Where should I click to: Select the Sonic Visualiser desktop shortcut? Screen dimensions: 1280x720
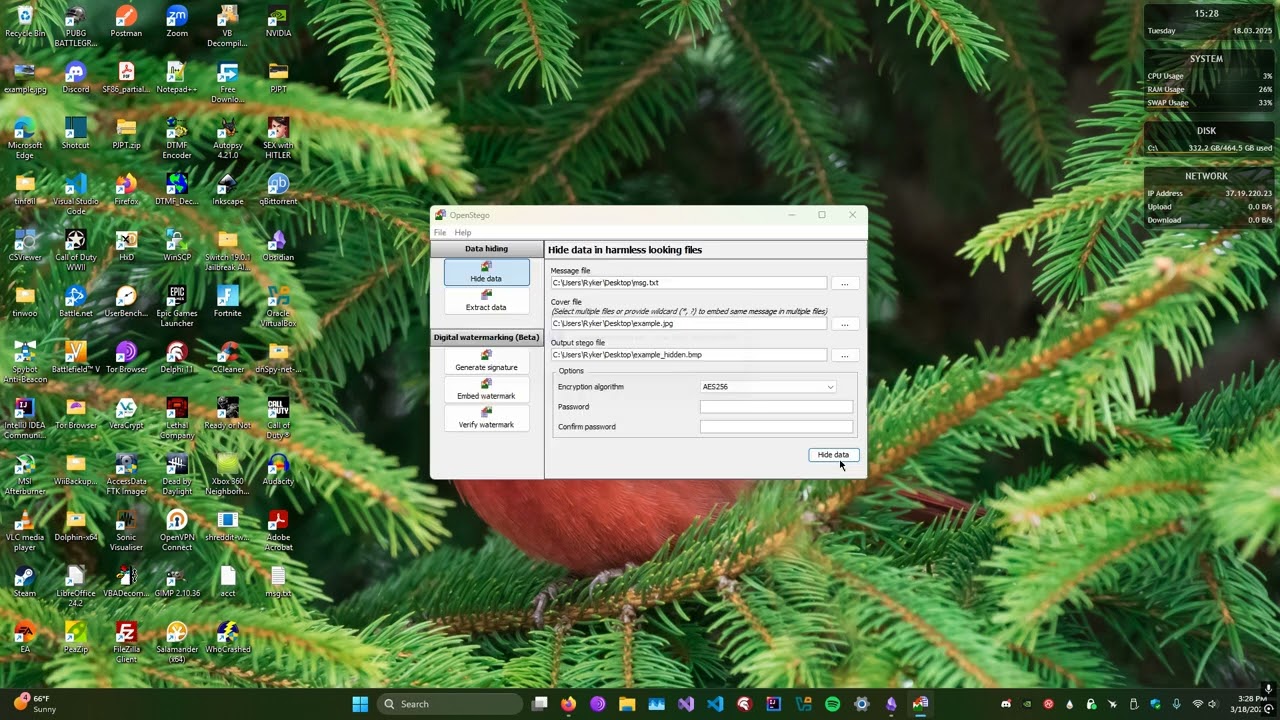point(126,530)
